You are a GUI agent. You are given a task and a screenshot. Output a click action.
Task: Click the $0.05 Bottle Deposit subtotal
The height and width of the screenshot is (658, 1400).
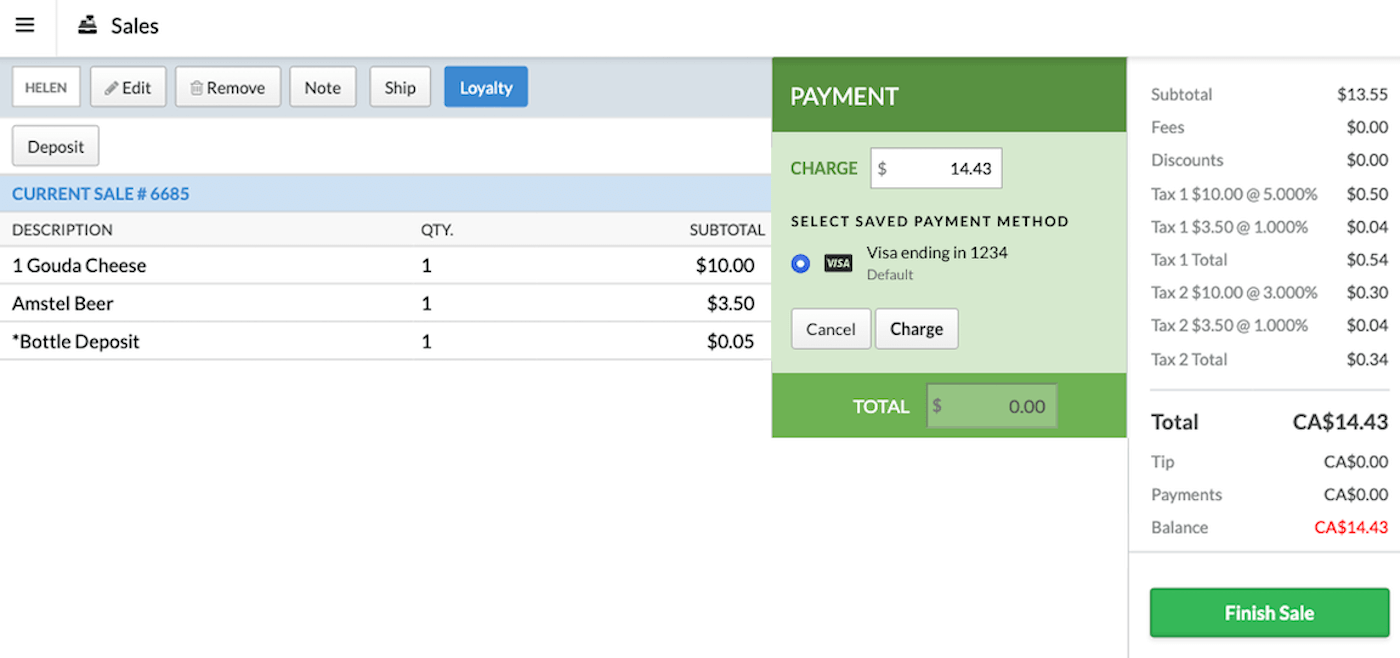731,342
